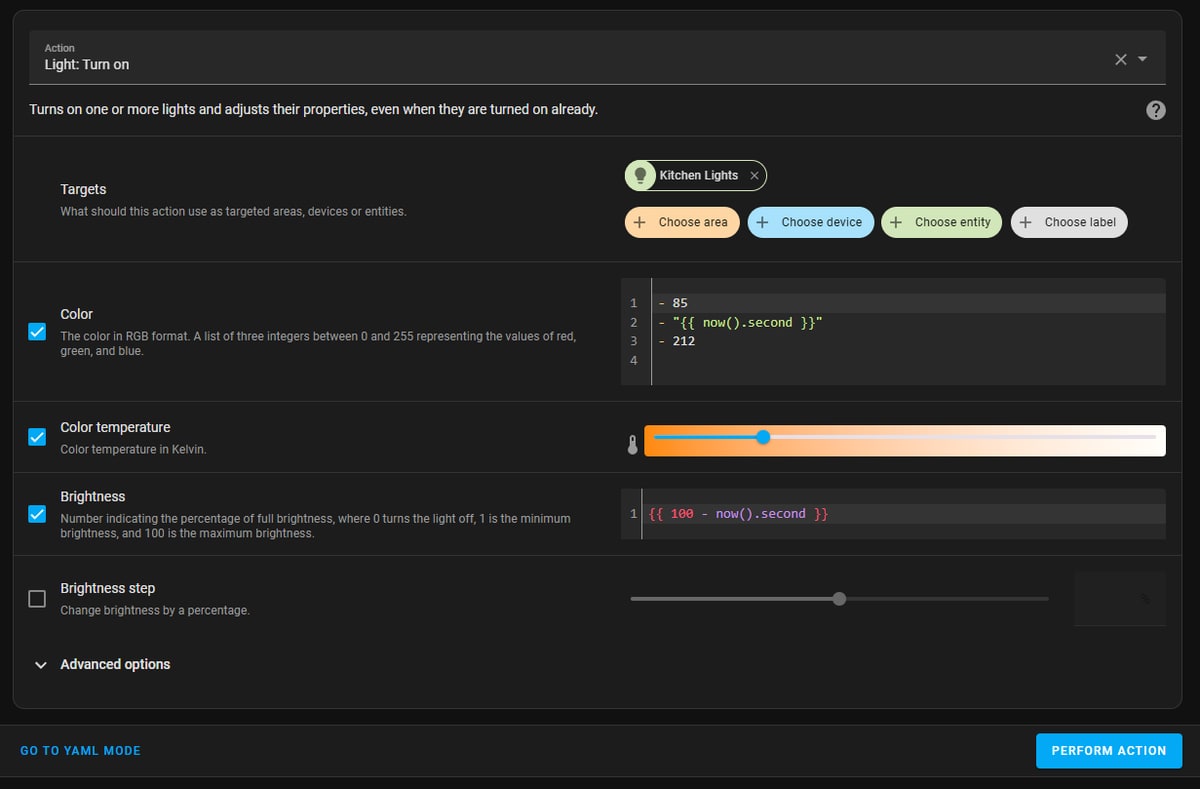Uncheck the Brightness checkbox
The width and height of the screenshot is (1200, 789).
(37, 514)
